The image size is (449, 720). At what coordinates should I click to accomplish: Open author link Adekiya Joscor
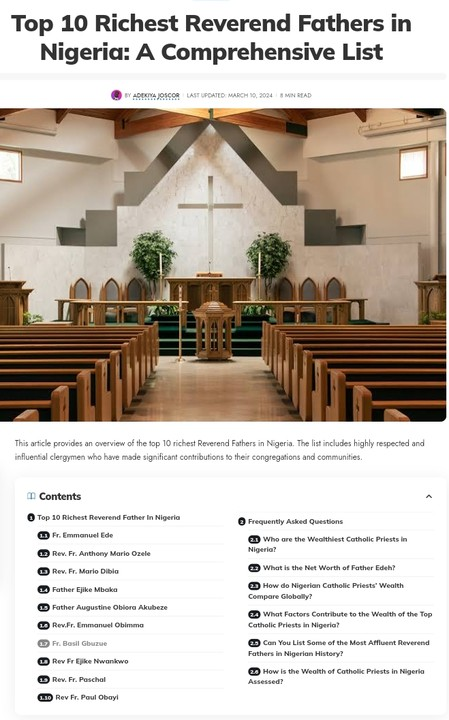156,96
